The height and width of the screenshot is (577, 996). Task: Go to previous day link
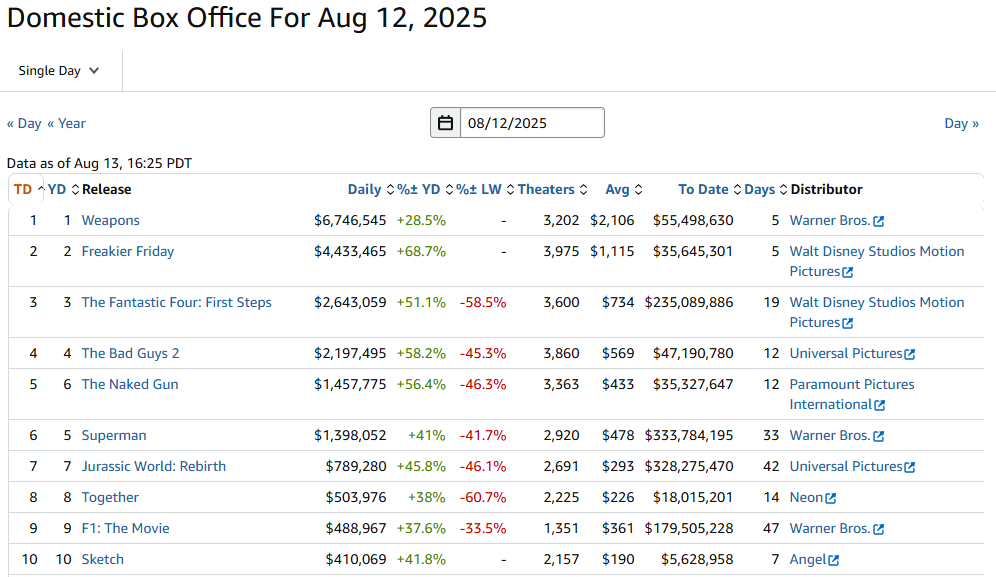24,123
